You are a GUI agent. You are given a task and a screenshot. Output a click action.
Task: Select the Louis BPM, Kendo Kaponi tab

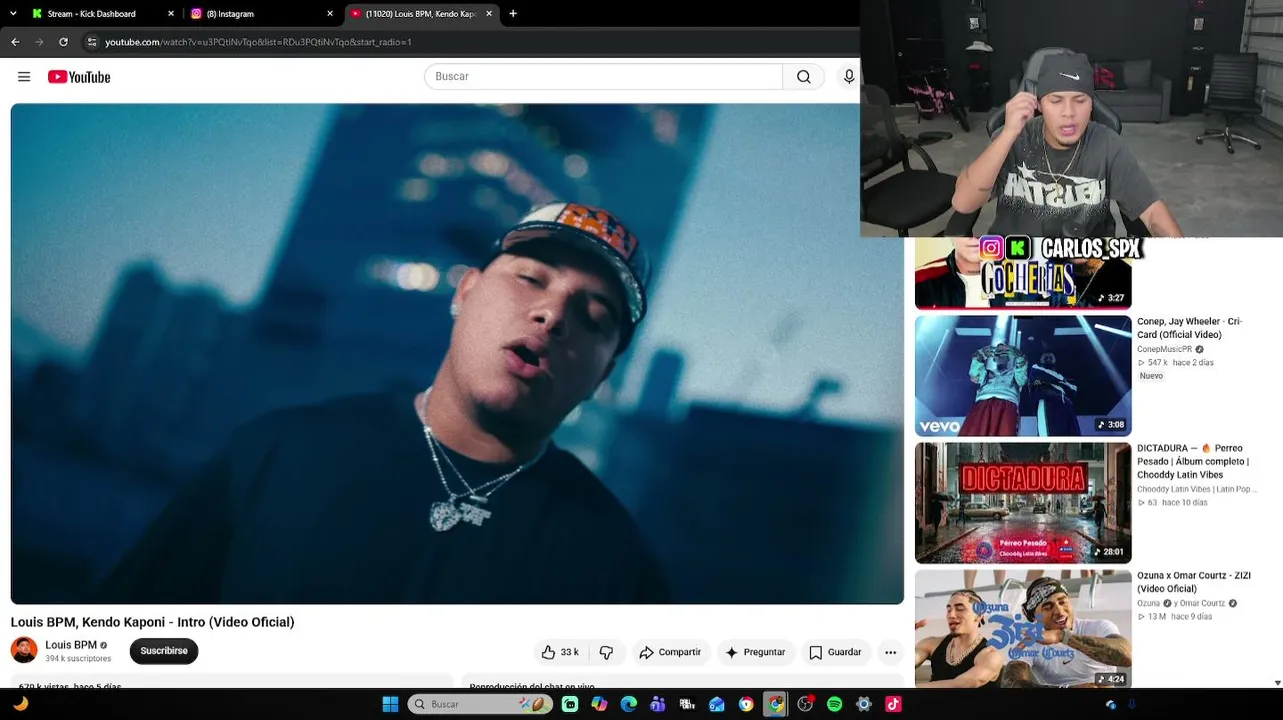(421, 14)
